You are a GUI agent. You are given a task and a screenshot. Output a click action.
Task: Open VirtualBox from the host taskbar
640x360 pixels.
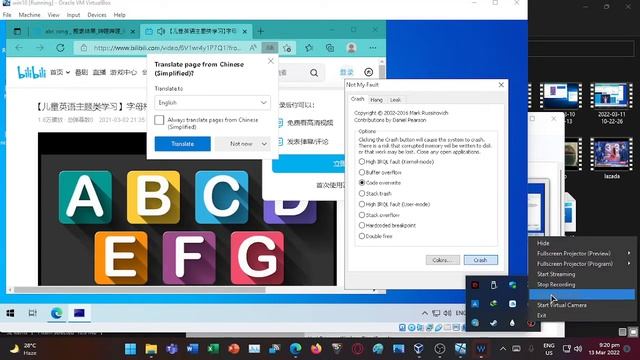[x=419, y=349]
